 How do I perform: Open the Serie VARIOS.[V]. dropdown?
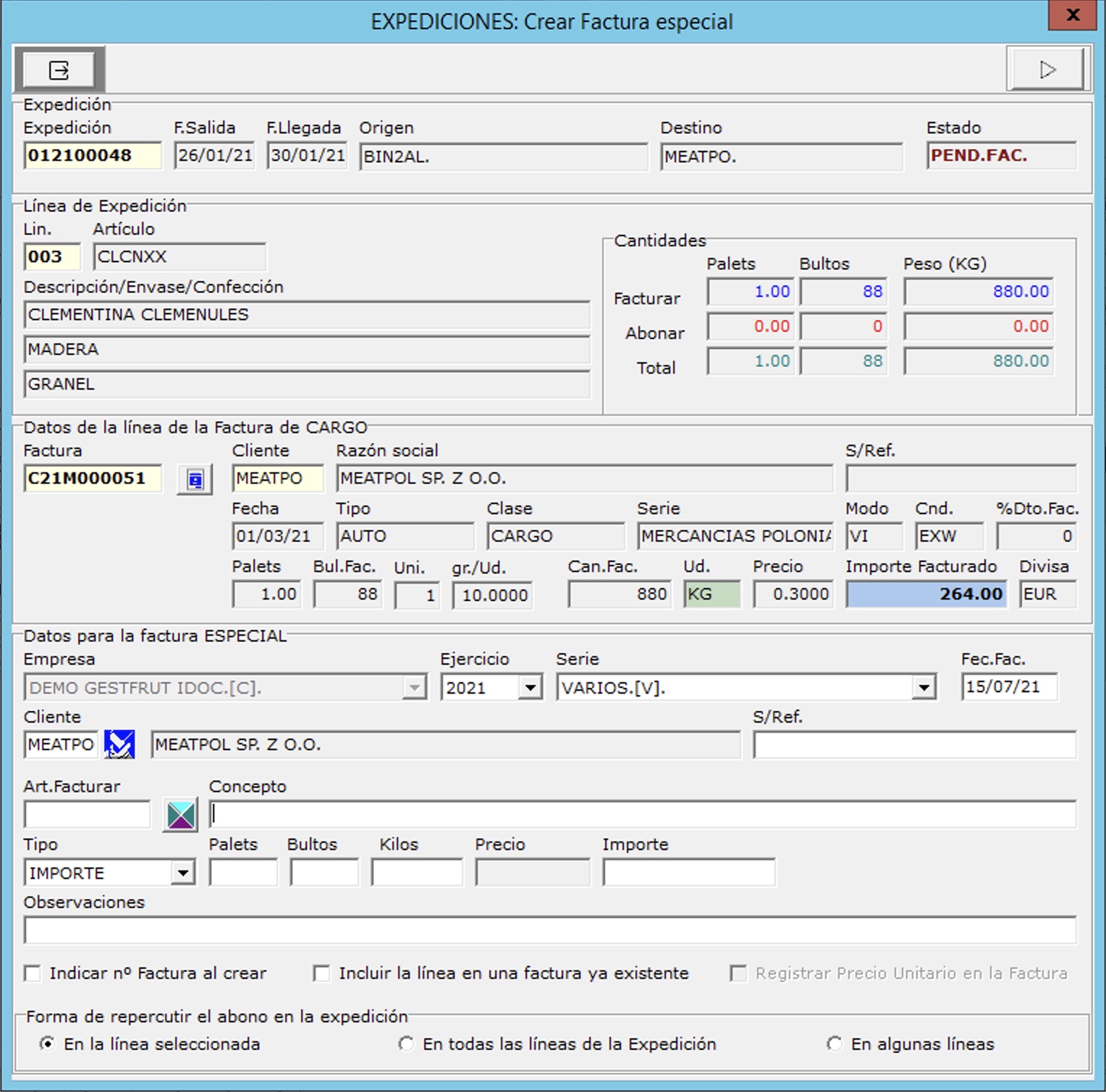[924, 687]
